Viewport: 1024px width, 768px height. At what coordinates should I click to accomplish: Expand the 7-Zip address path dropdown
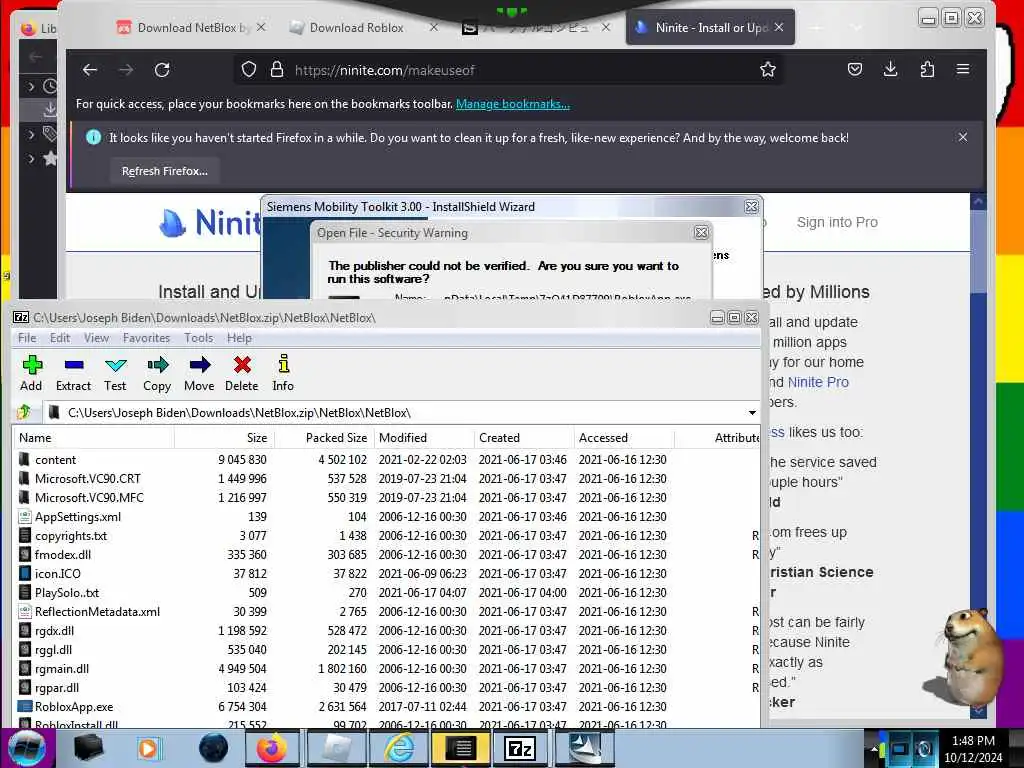tap(752, 413)
